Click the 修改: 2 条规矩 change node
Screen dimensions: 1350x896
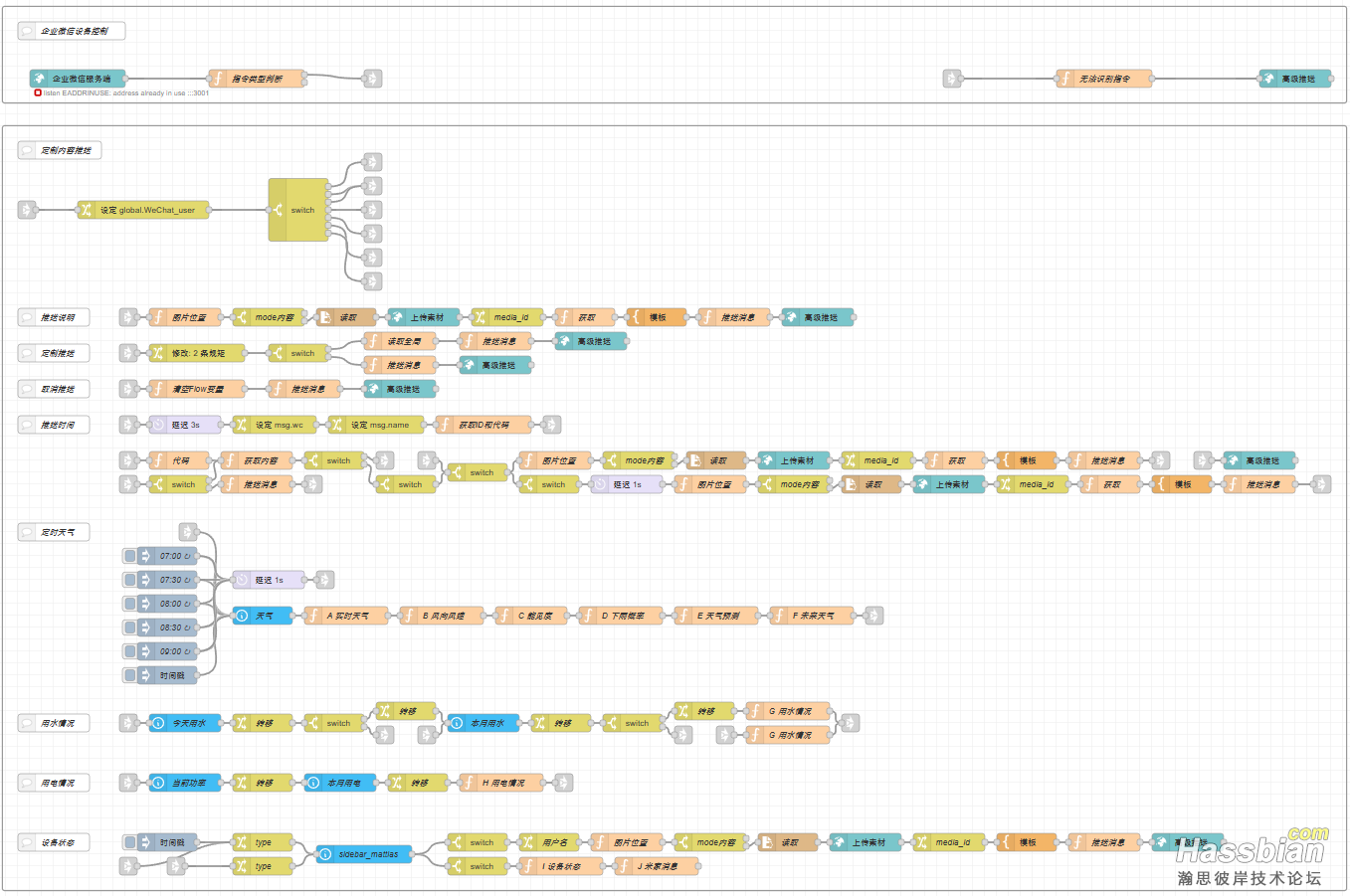(197, 353)
